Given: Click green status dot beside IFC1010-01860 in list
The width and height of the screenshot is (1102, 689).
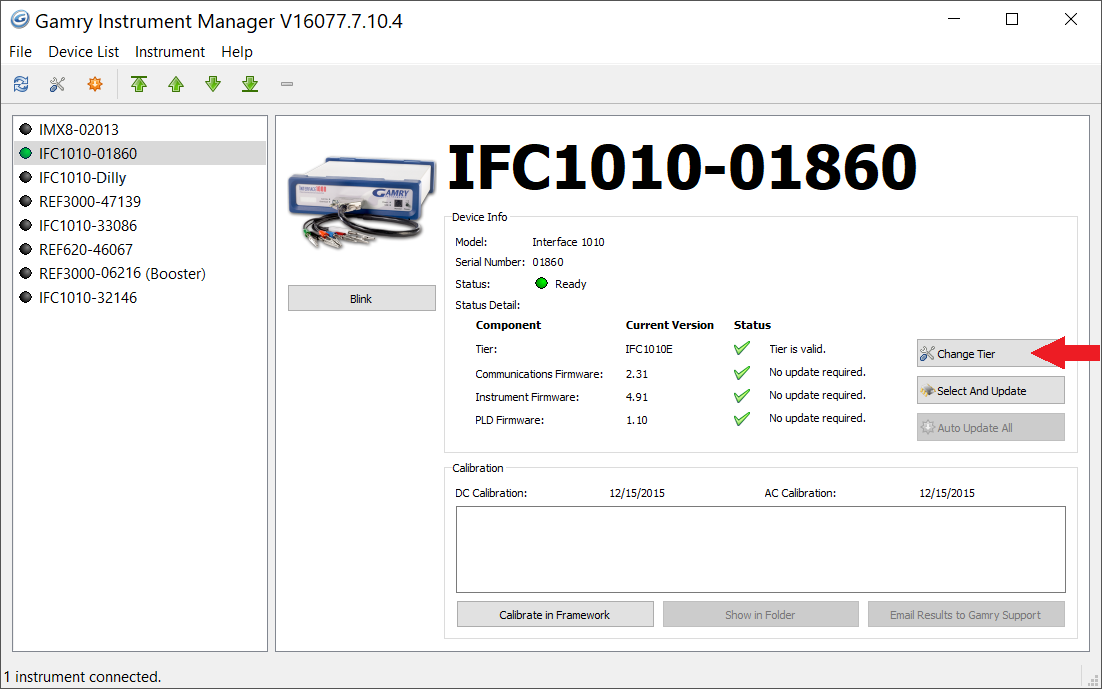Looking at the screenshot, I should 26,153.
